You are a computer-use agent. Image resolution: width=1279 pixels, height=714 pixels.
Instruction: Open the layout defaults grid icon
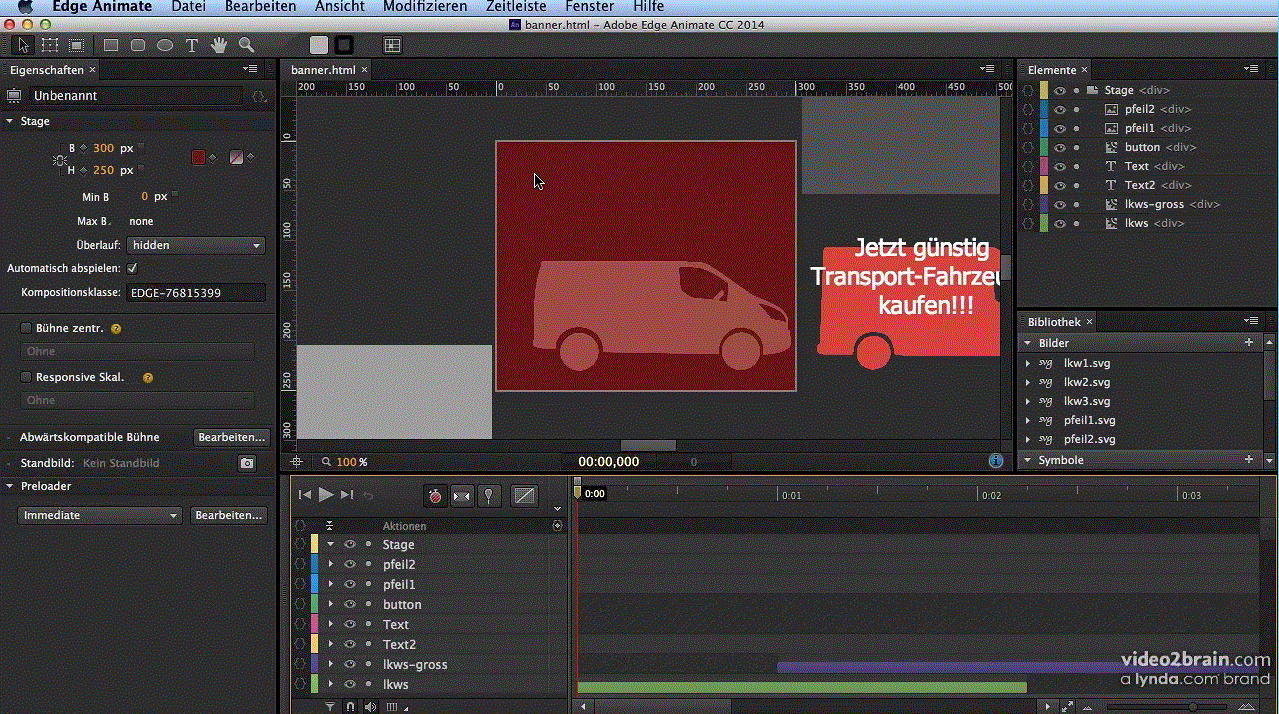[x=392, y=45]
